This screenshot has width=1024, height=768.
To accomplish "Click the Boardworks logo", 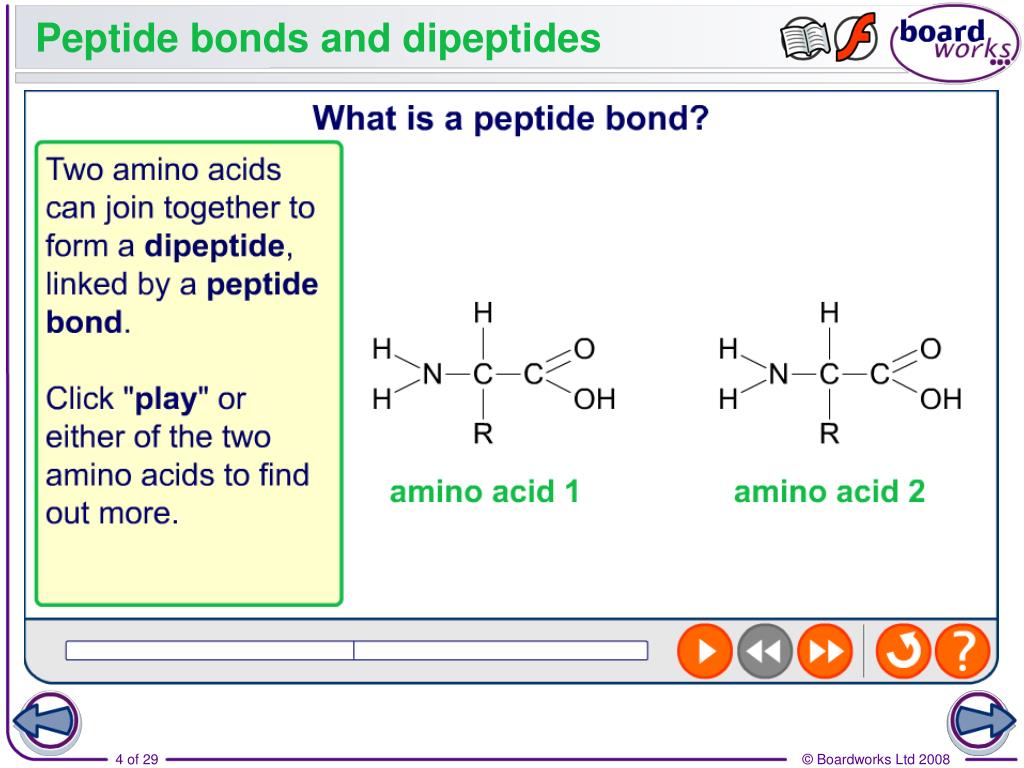I will click(x=954, y=42).
